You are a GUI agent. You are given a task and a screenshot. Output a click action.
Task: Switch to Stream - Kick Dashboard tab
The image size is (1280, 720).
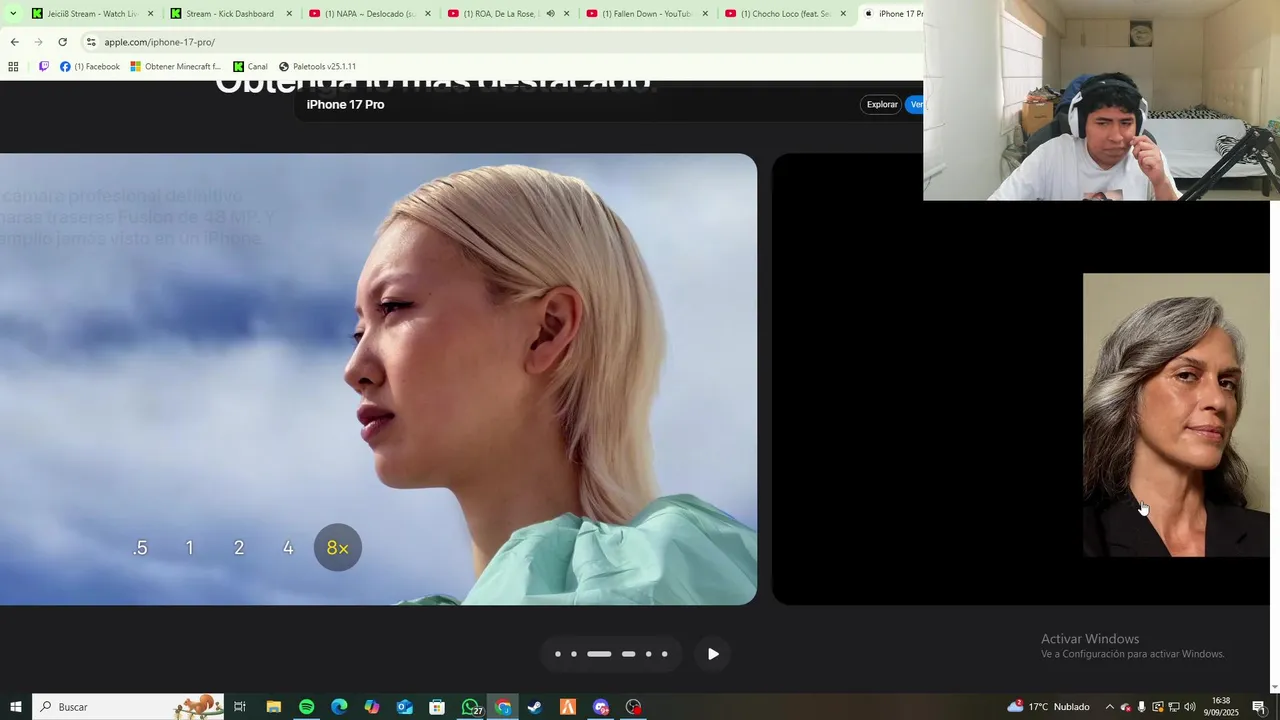click(229, 14)
